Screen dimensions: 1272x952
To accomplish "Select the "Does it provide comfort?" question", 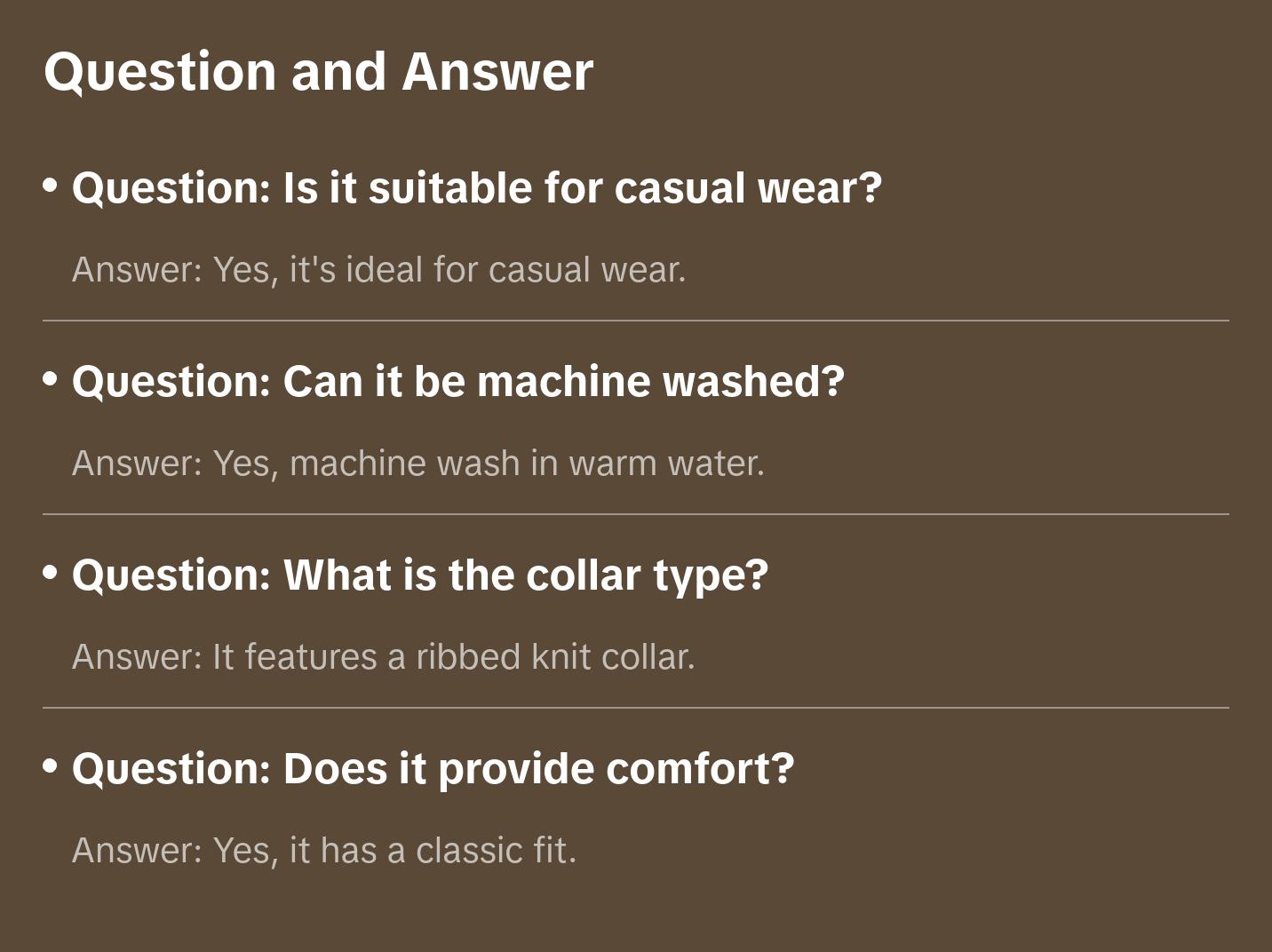I will [x=433, y=769].
